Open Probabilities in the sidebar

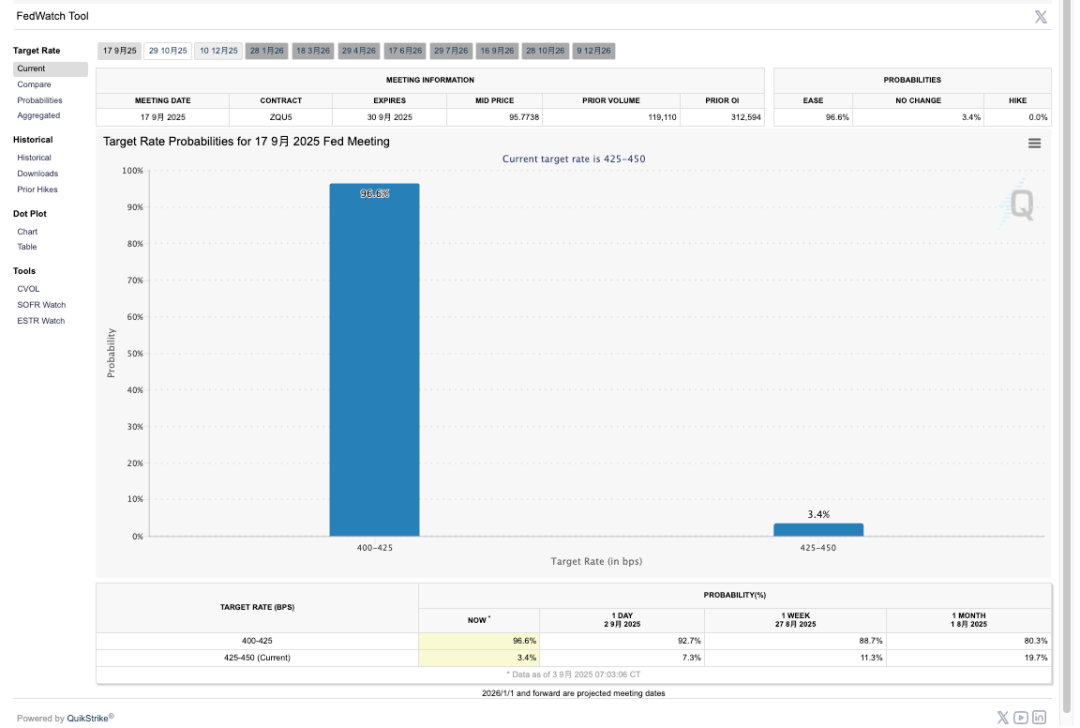(x=40, y=101)
